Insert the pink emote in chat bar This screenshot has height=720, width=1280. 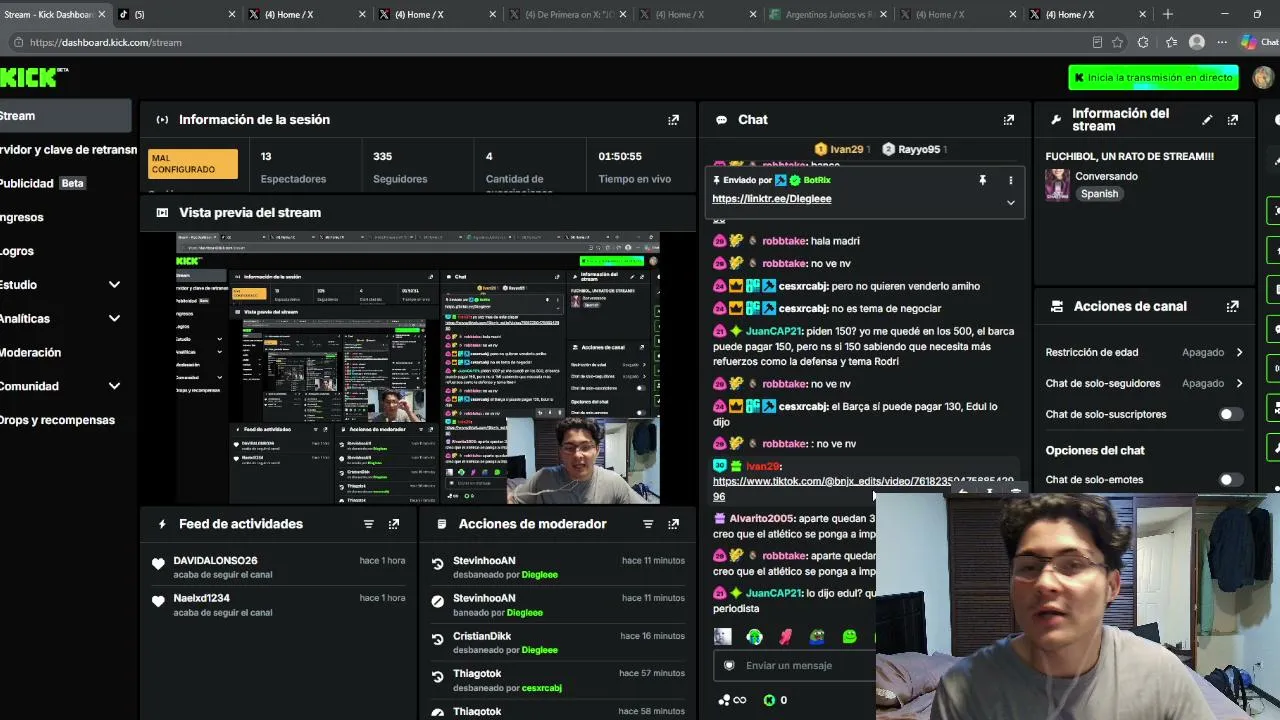pos(786,637)
